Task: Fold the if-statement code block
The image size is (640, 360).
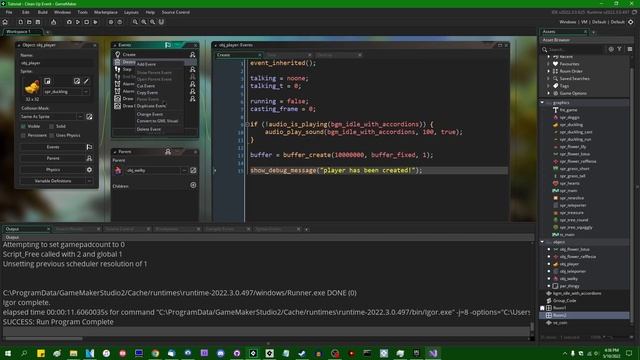Action: click(247, 124)
